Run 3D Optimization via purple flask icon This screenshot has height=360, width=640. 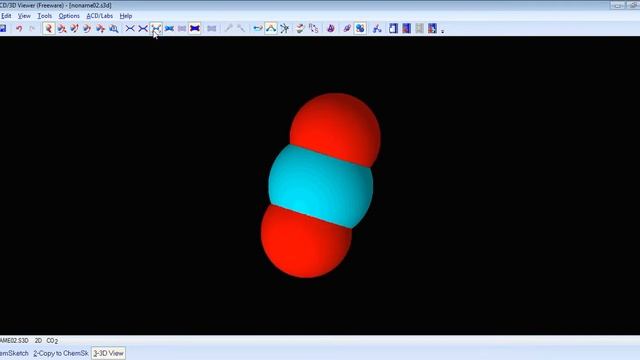331,28
